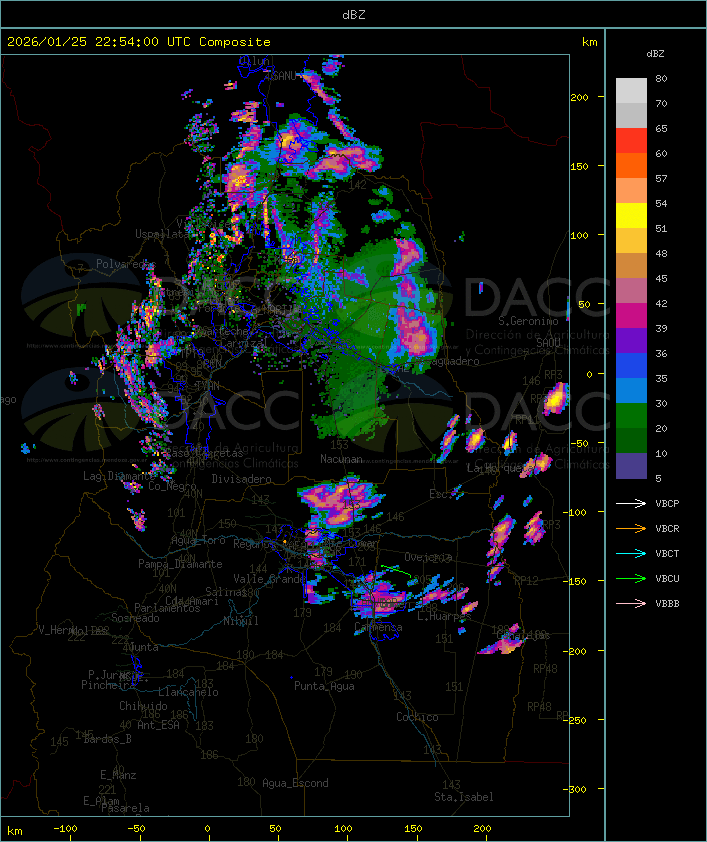Click the VBBB legend label

(x=667, y=604)
